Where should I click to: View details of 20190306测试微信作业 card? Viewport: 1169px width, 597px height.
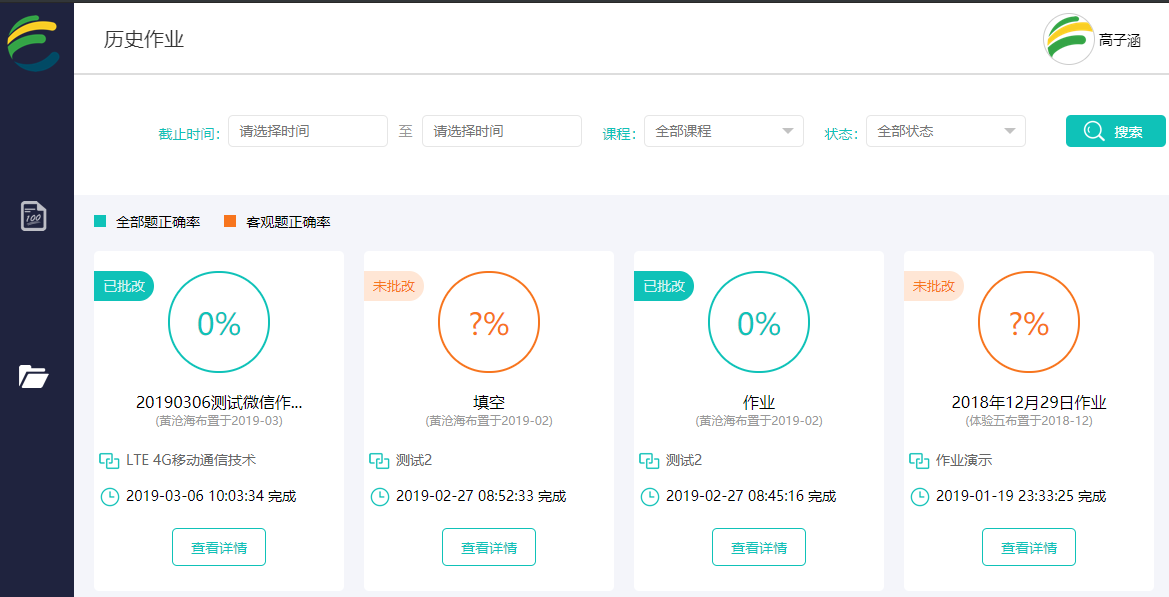[x=219, y=547]
